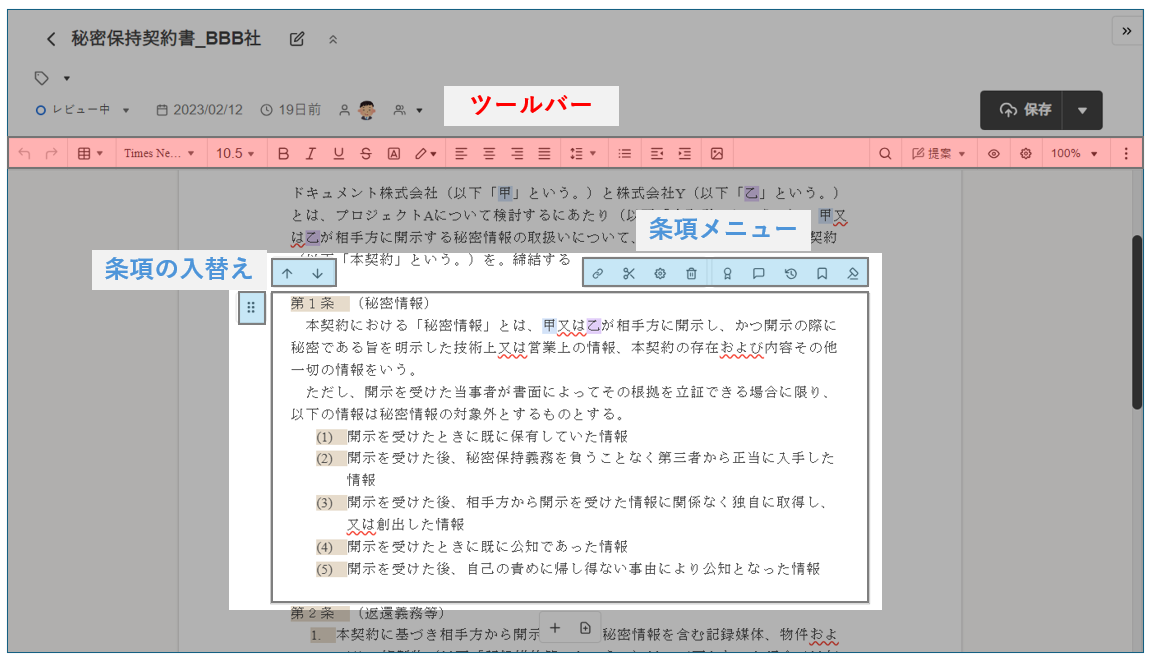
Task: Insert image from the toolbar
Action: [x=717, y=154]
